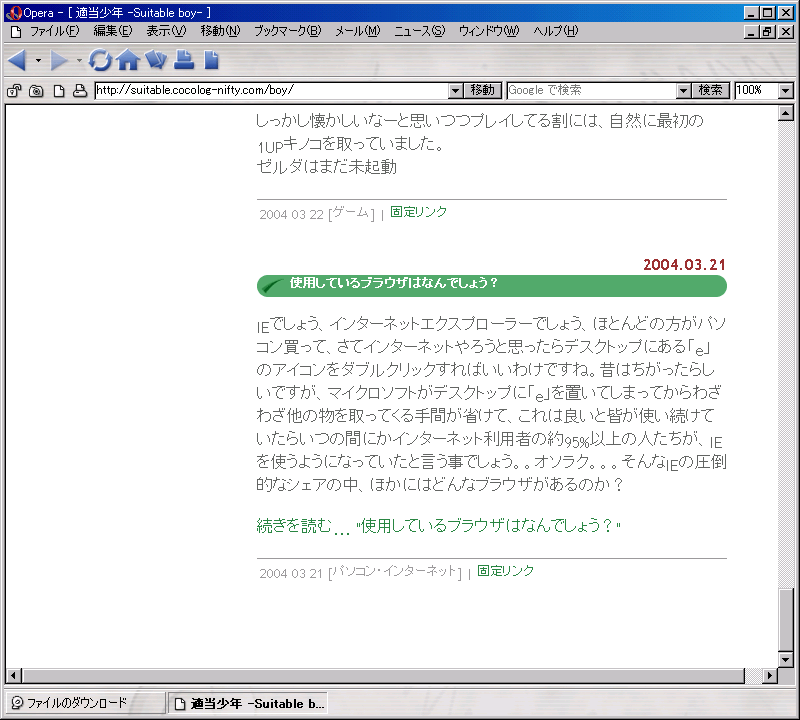800x720 pixels.
Task: Open the メール(M) menu
Action: (358, 31)
